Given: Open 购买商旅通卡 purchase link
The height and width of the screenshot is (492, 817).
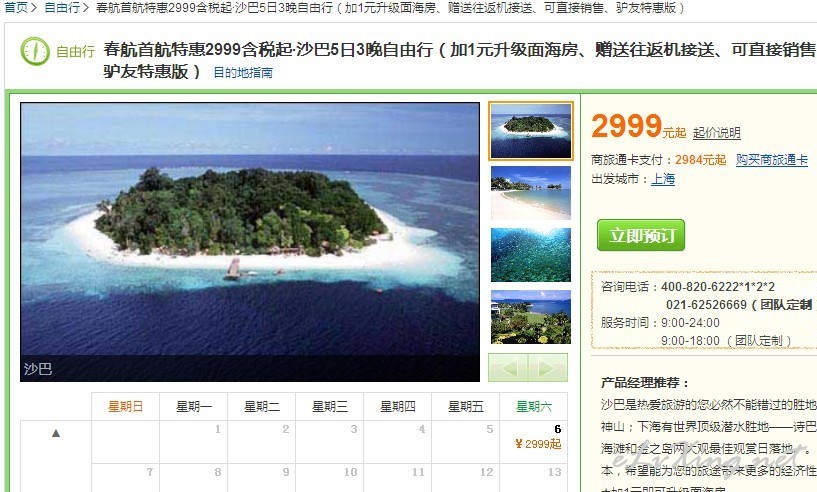Looking at the screenshot, I should coord(772,159).
